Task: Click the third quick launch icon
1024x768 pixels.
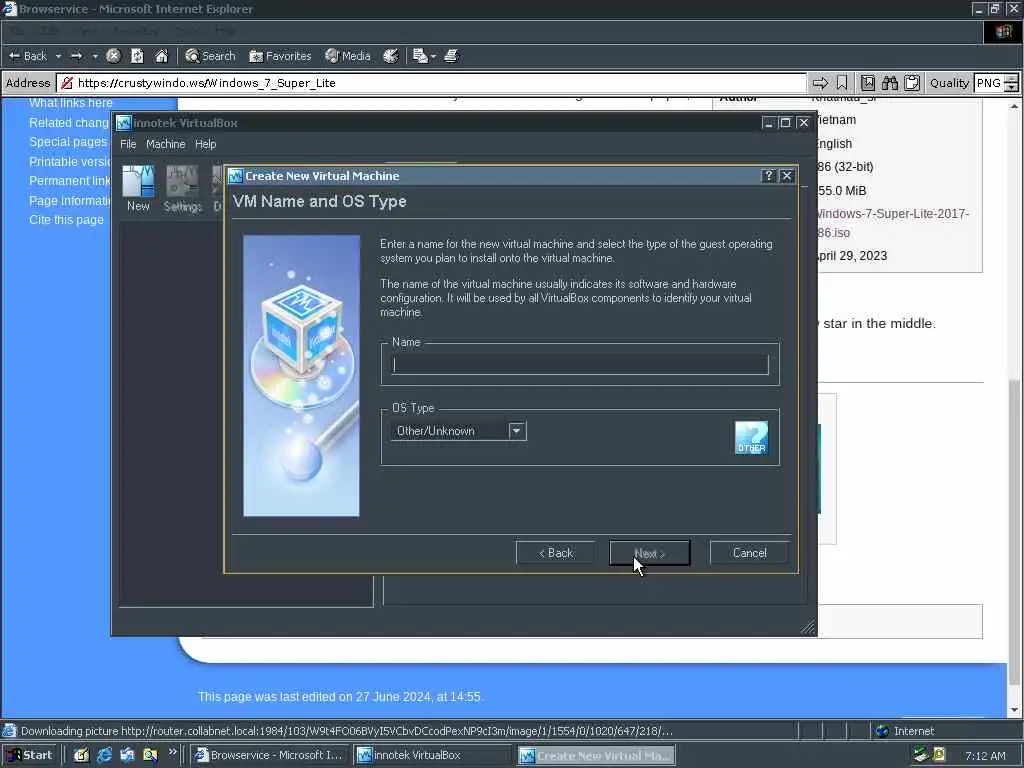Action: coord(127,756)
